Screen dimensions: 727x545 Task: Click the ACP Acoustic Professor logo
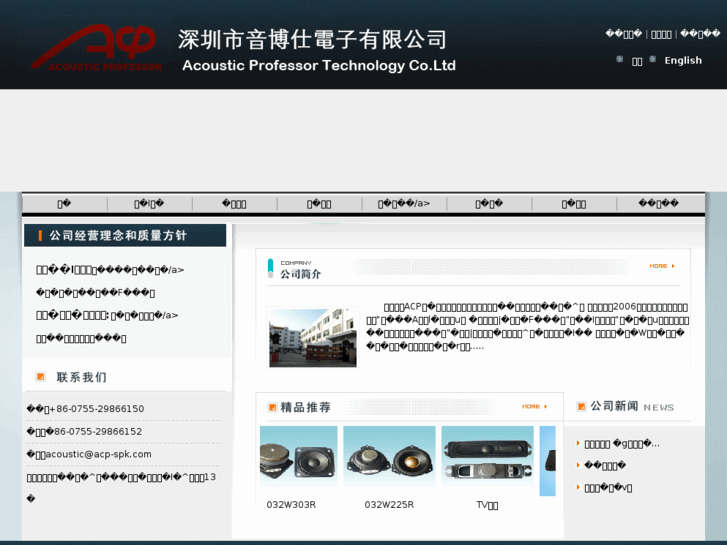(95, 46)
